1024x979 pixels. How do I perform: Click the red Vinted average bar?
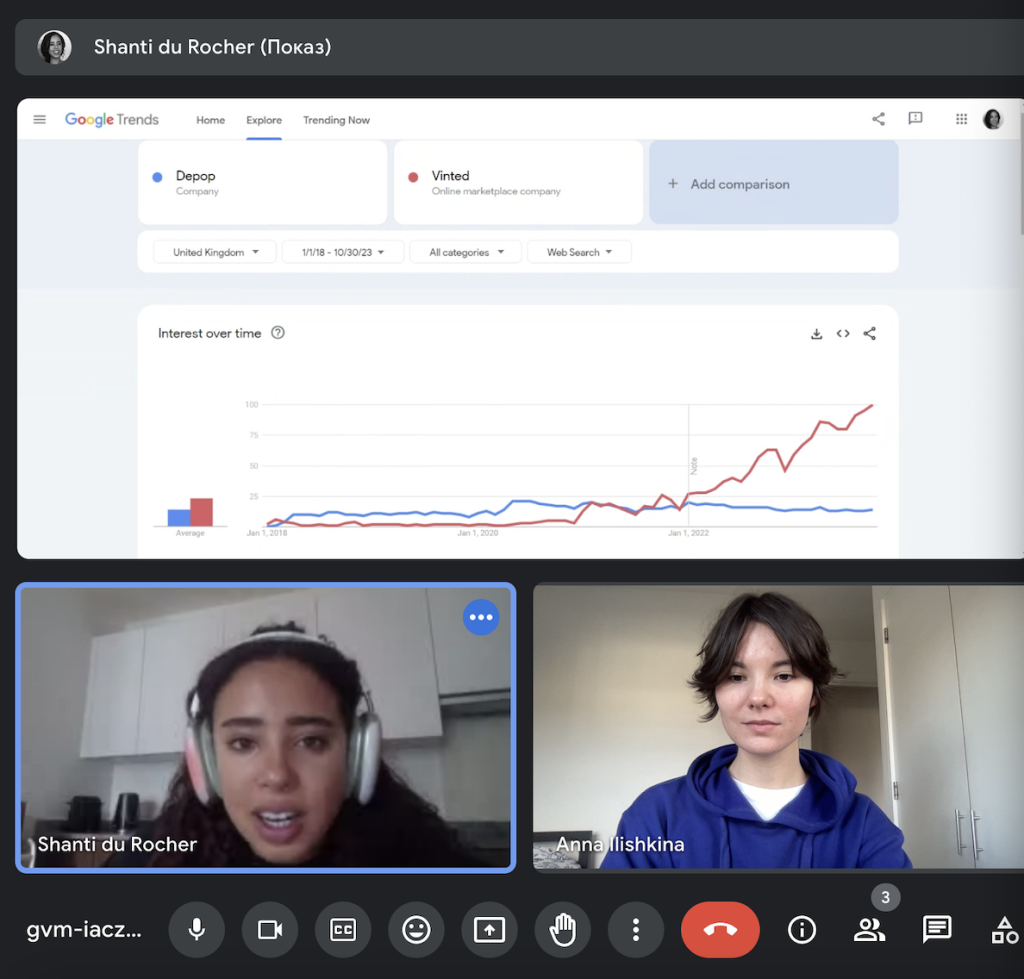pos(201,512)
